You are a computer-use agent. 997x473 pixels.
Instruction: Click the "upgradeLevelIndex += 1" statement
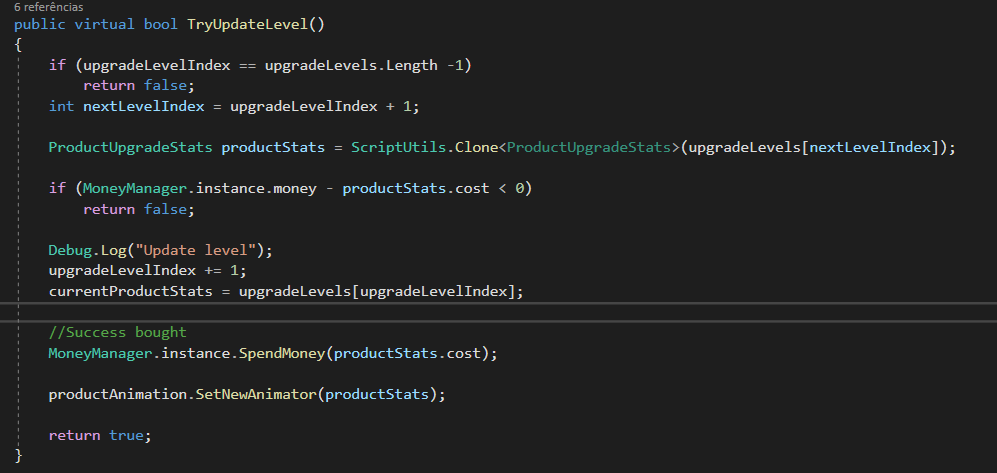coord(148,271)
